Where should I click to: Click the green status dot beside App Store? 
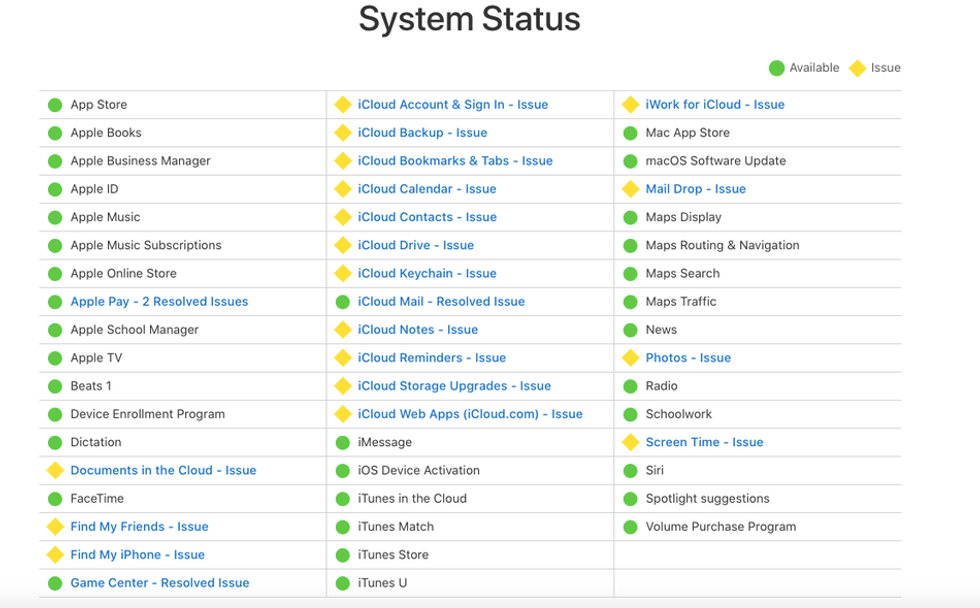[x=55, y=105]
